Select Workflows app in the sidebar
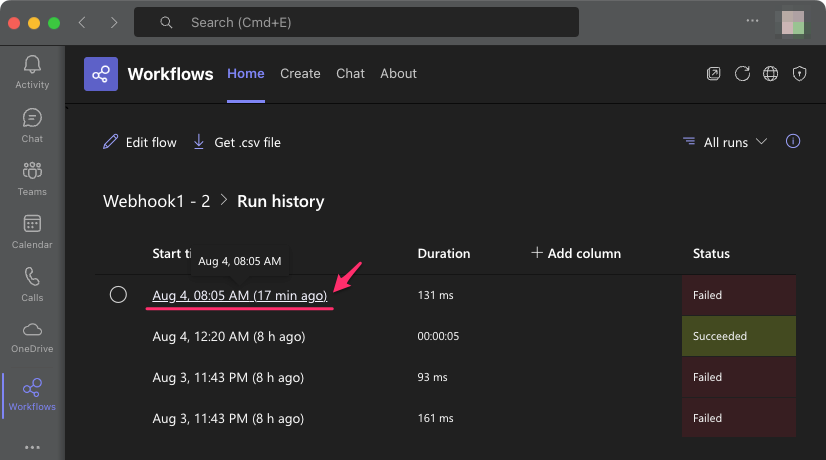Viewport: 826px width, 460px height. (32, 394)
